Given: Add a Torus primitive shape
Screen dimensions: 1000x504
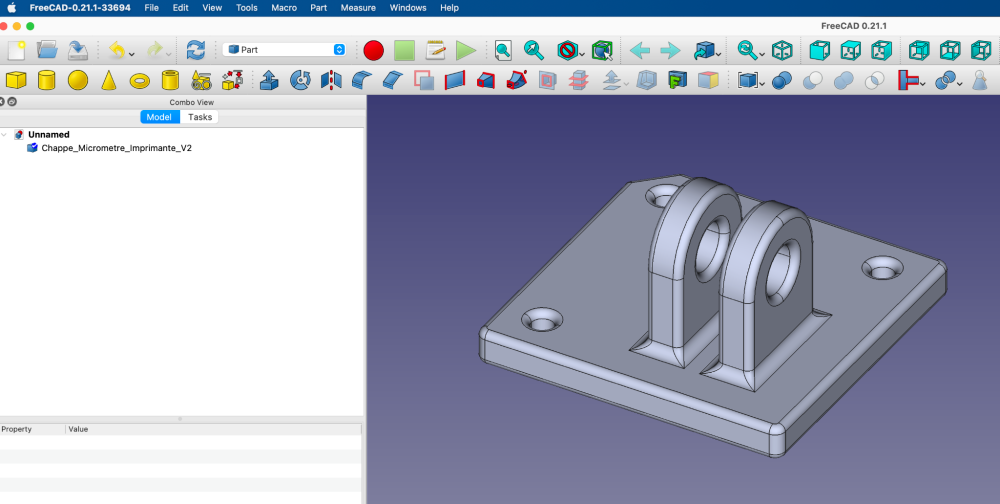Looking at the screenshot, I should point(140,80).
